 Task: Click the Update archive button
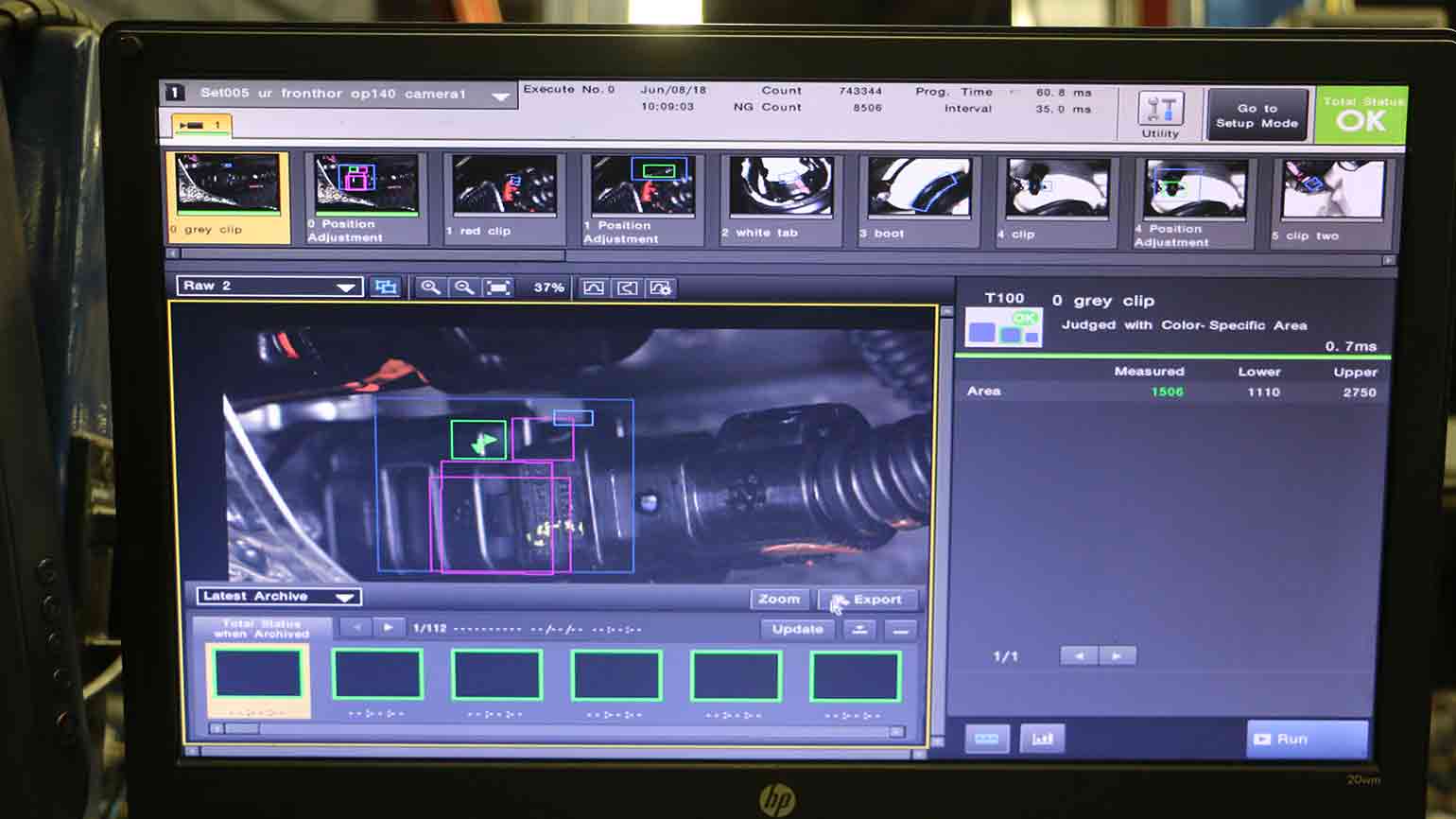pos(797,629)
